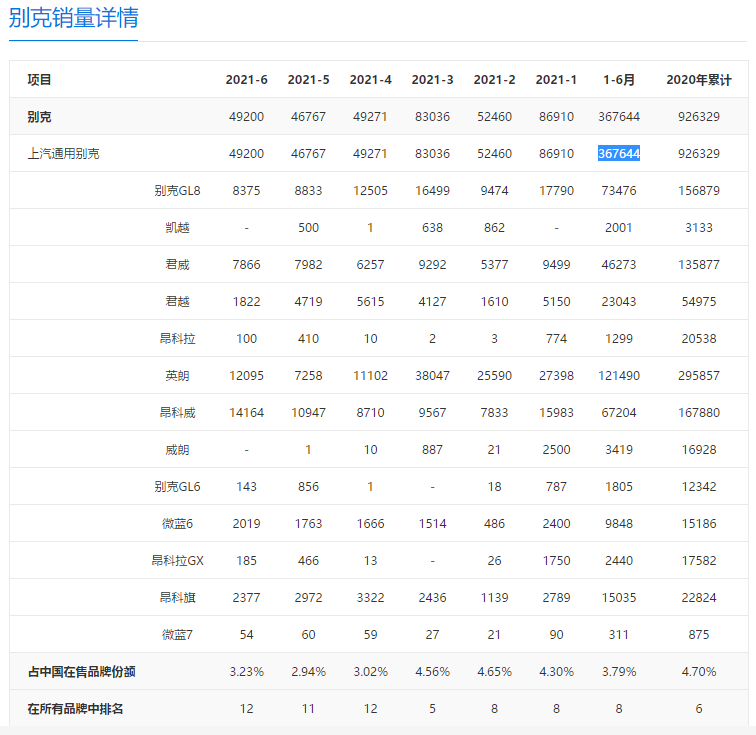
Task: Click 昂科拉 2020年累计 value 20538
Action: [699, 339]
